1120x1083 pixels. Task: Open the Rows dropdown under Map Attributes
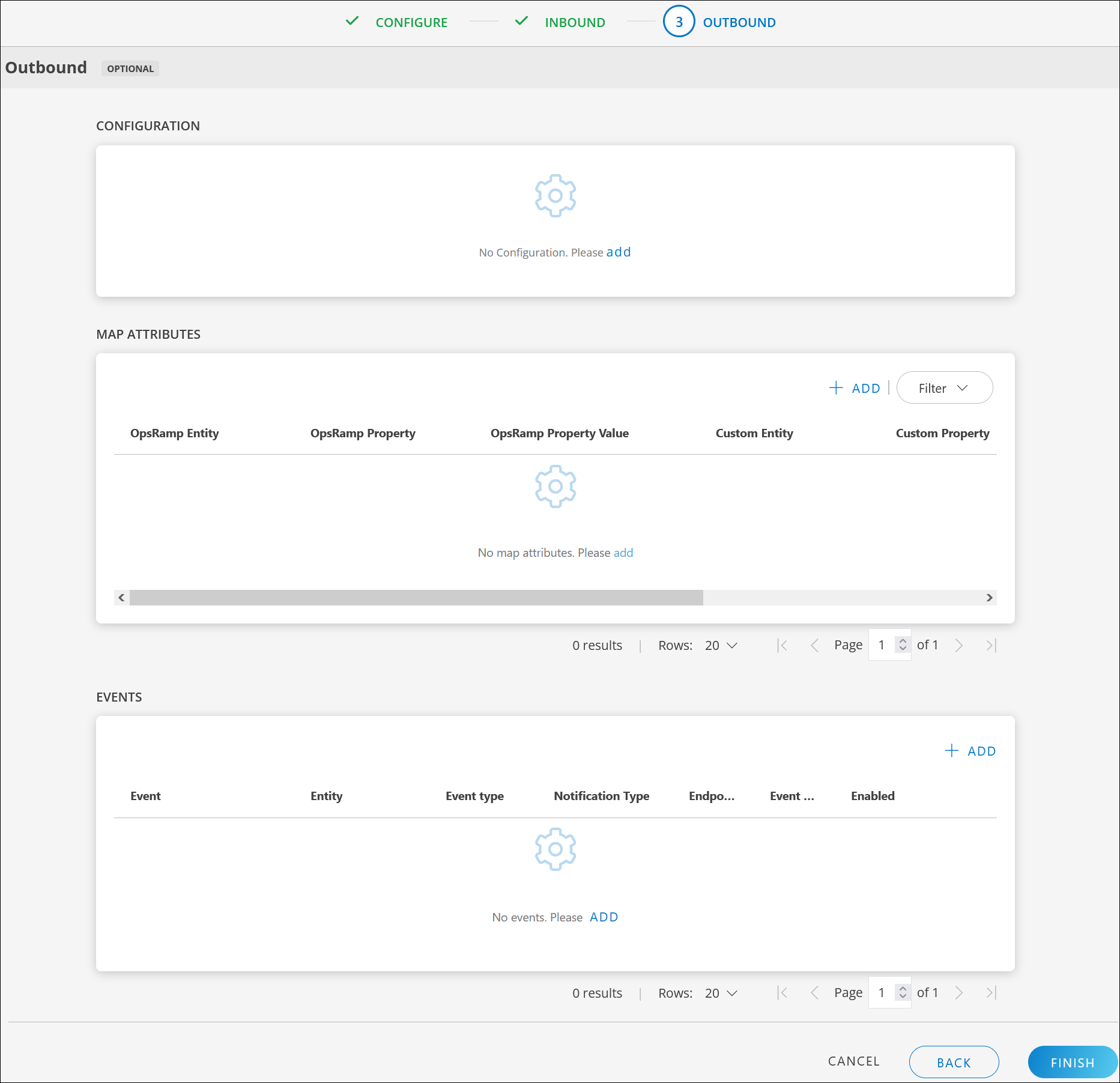(x=721, y=645)
